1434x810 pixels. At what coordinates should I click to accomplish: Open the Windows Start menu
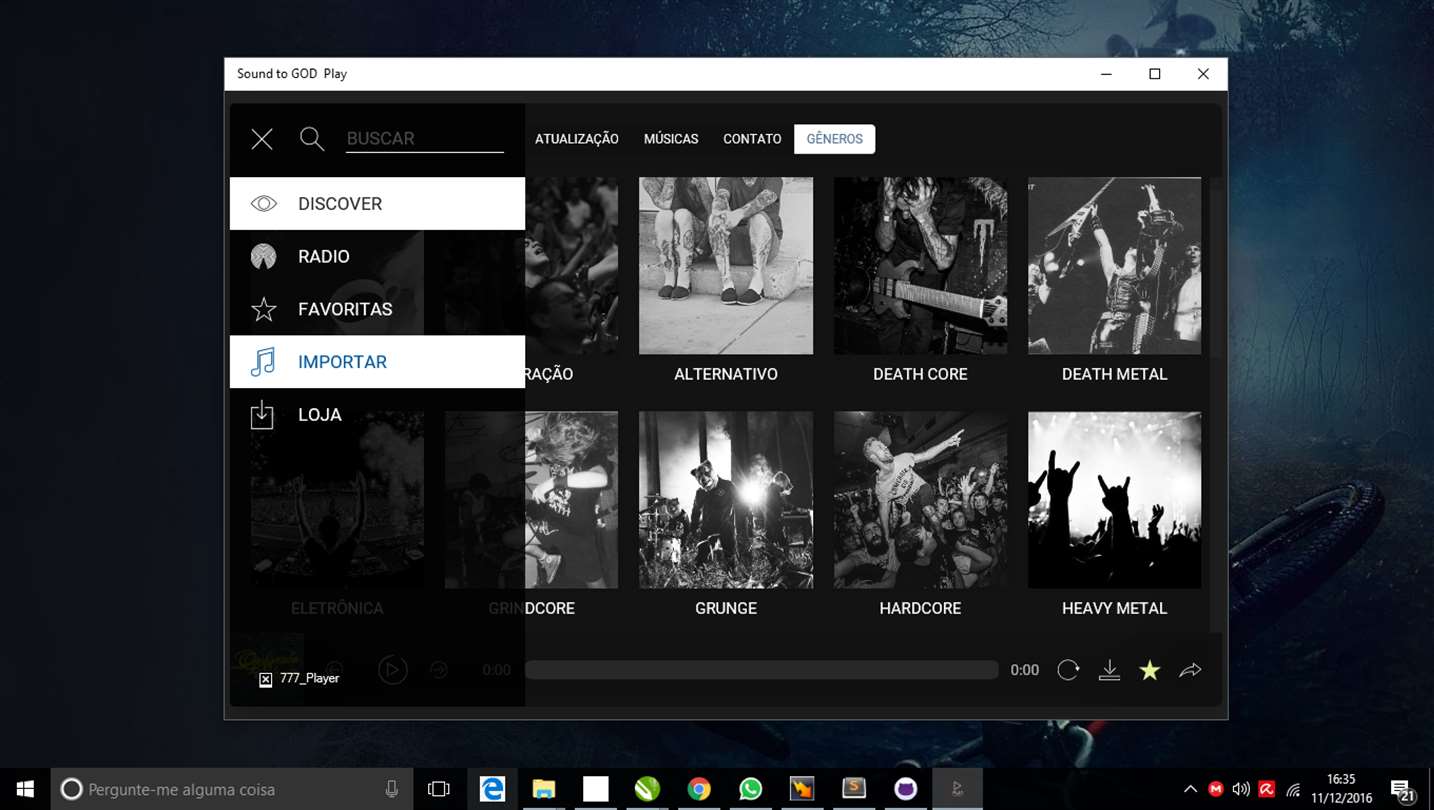click(25, 789)
